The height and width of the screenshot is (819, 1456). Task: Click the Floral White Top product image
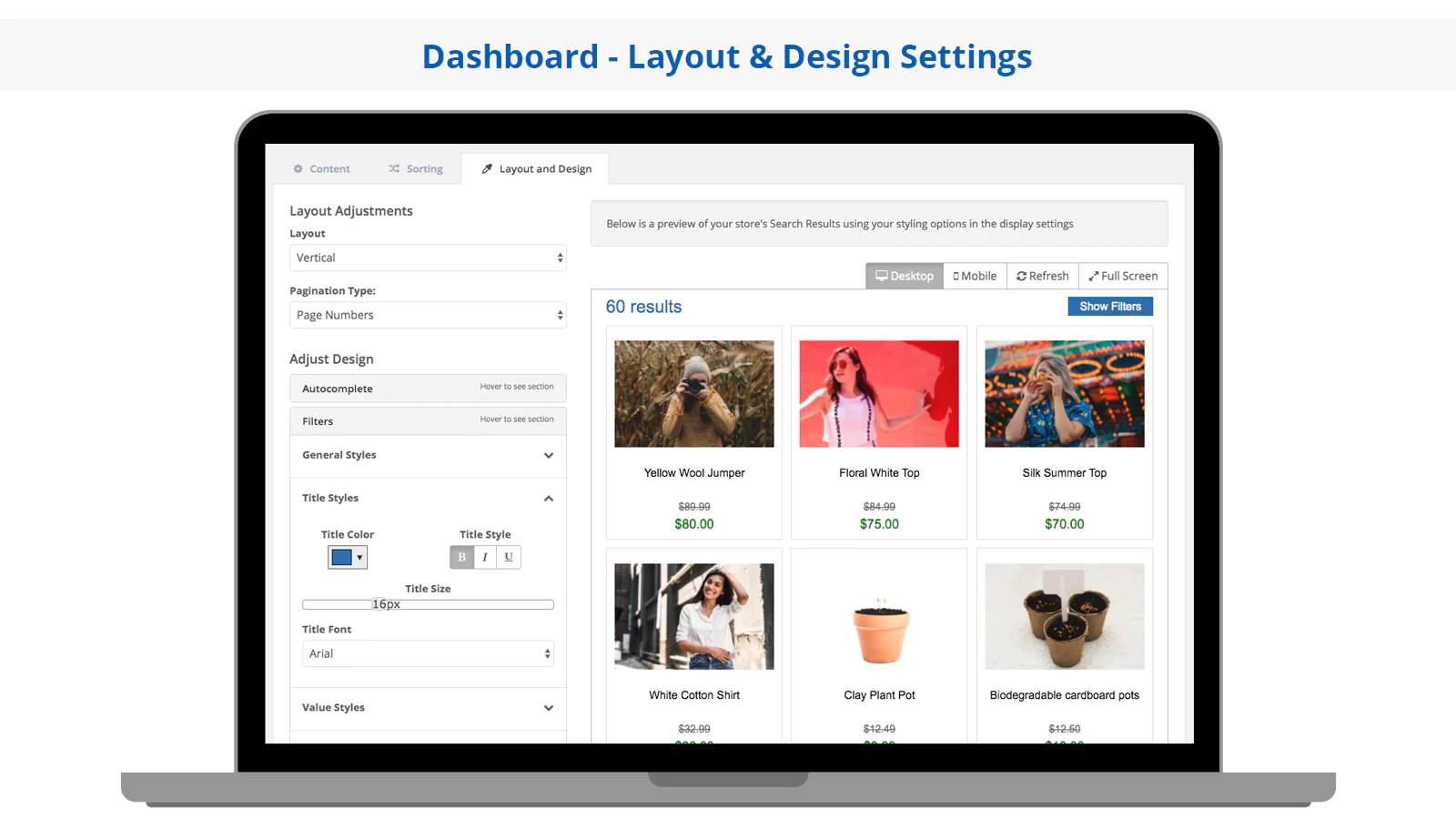tap(879, 394)
